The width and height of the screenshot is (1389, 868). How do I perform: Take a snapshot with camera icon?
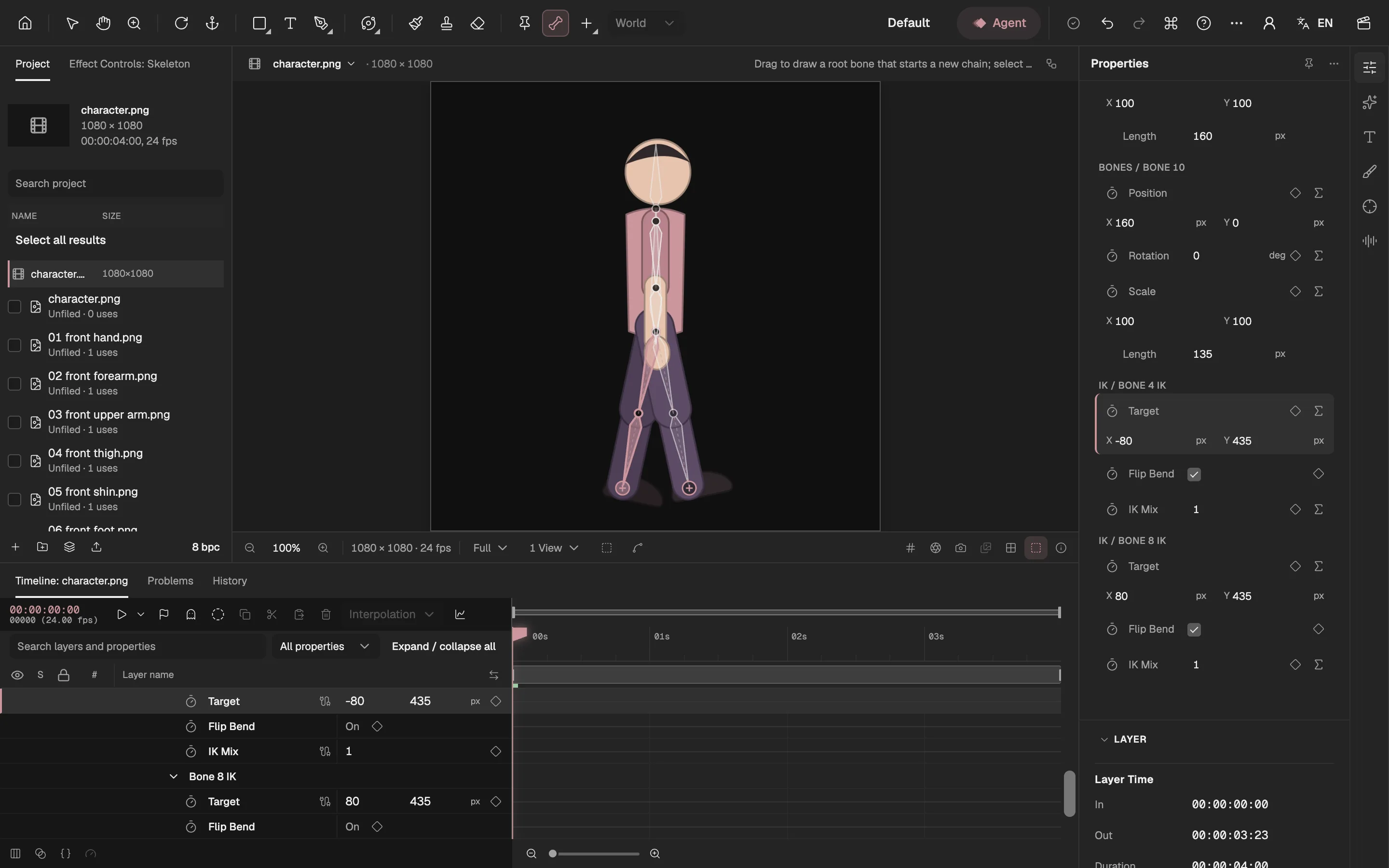pos(961,548)
